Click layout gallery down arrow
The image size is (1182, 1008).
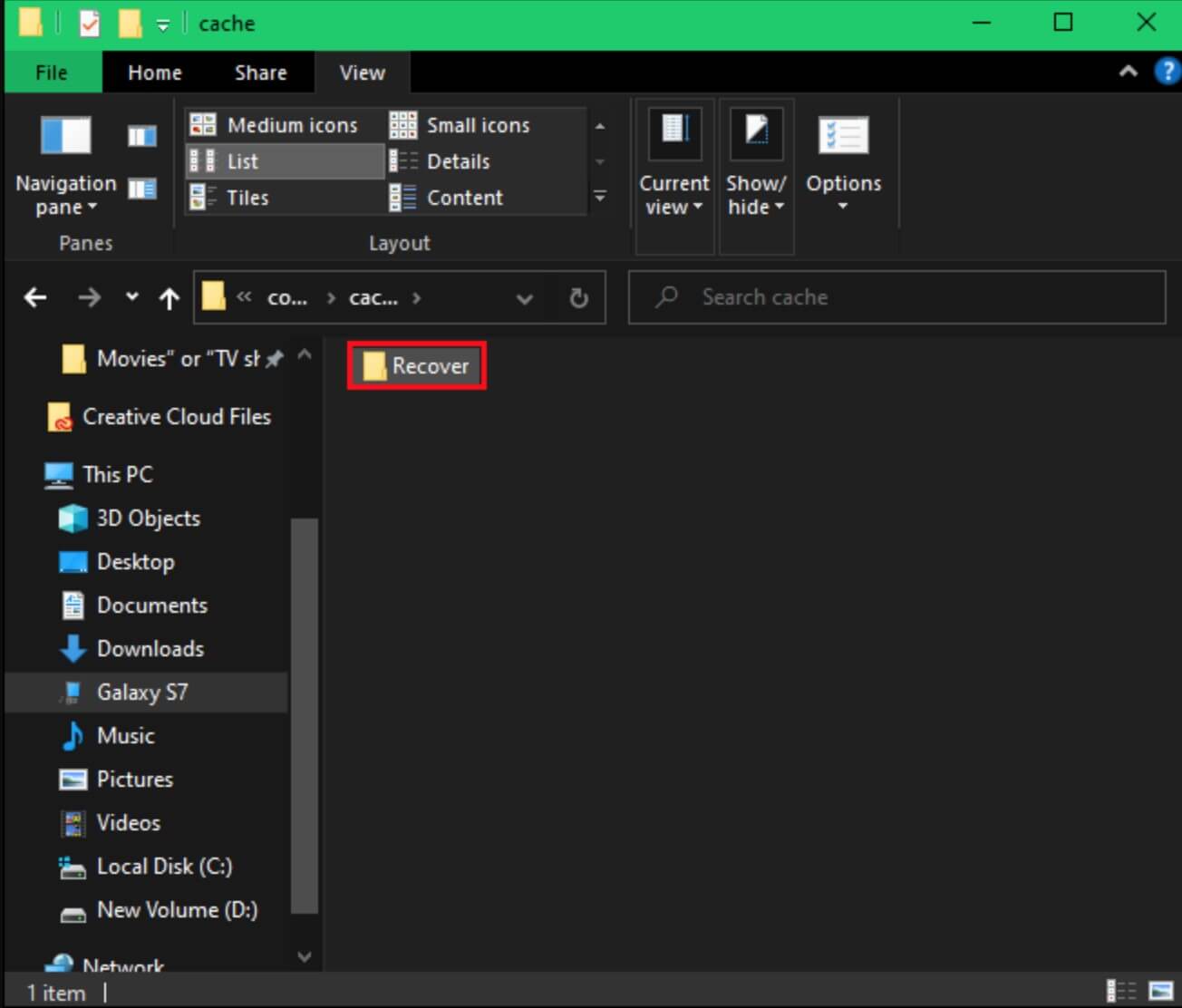(600, 161)
